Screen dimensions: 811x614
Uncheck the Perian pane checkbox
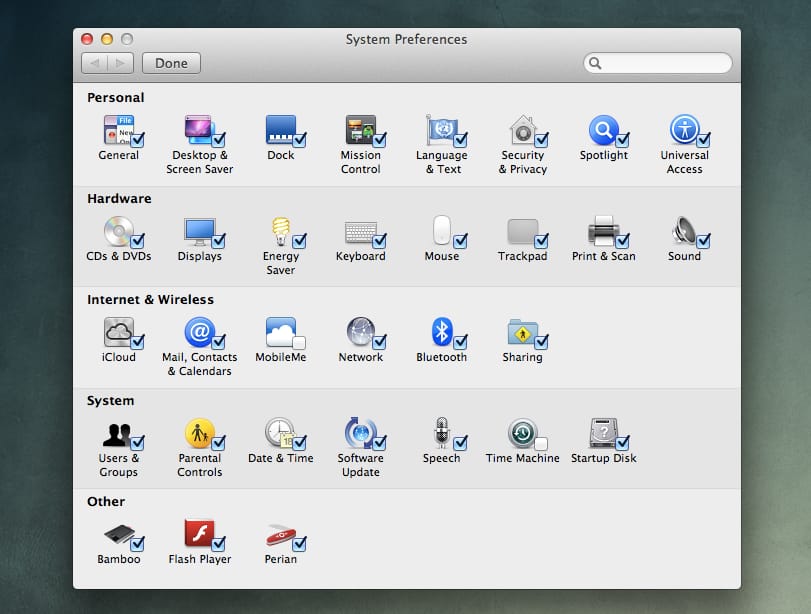coord(299,544)
